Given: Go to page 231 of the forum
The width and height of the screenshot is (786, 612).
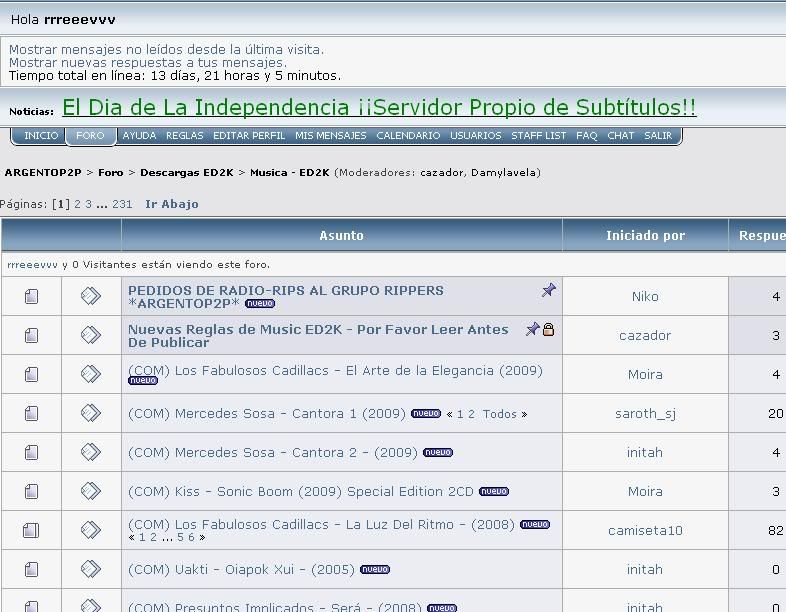Looking at the screenshot, I should 122,204.
